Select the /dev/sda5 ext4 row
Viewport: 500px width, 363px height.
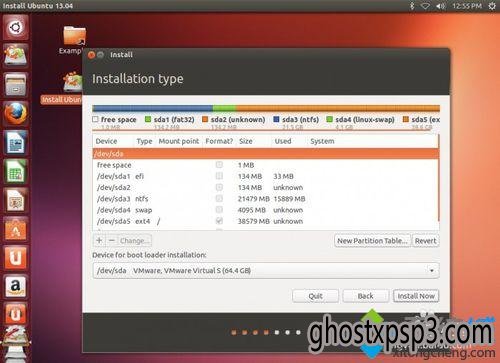point(266,221)
